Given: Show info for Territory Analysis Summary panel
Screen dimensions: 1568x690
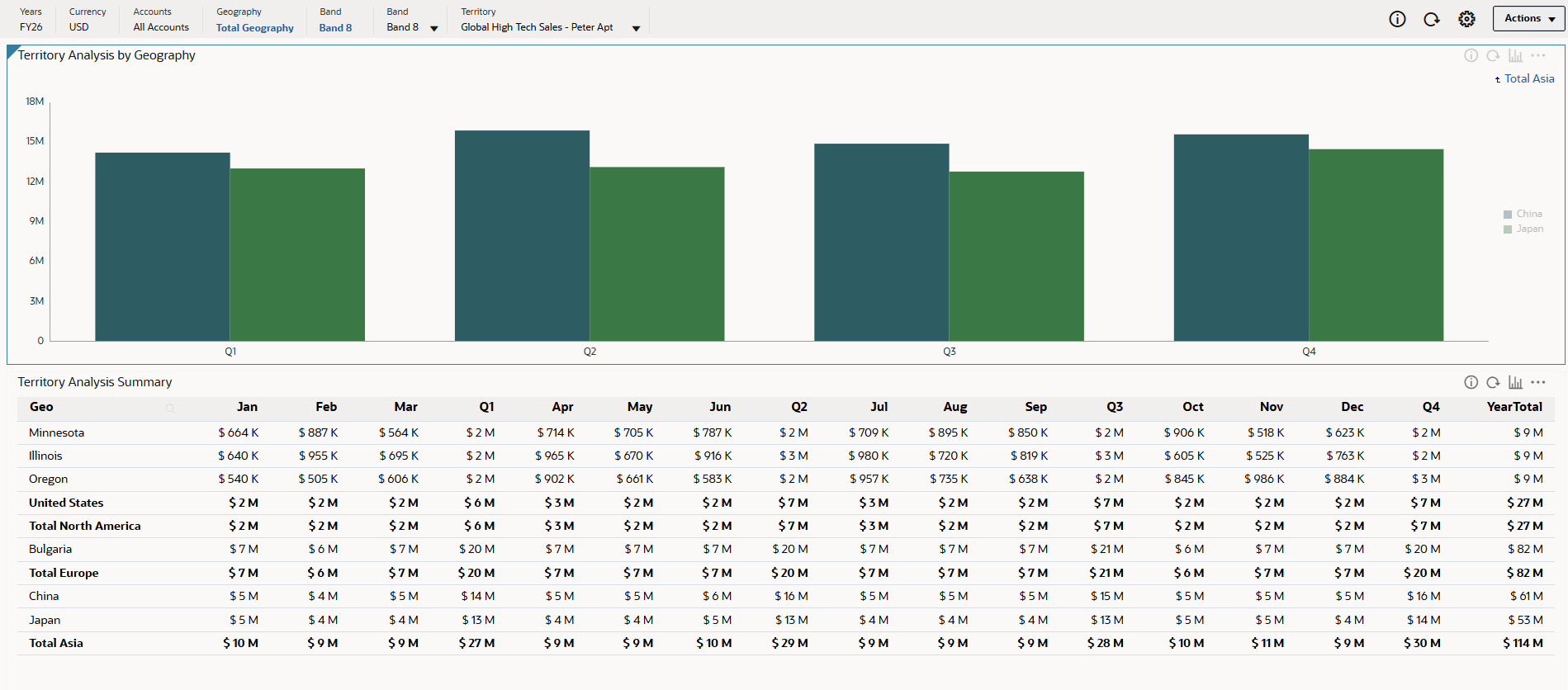Looking at the screenshot, I should click(1471, 382).
